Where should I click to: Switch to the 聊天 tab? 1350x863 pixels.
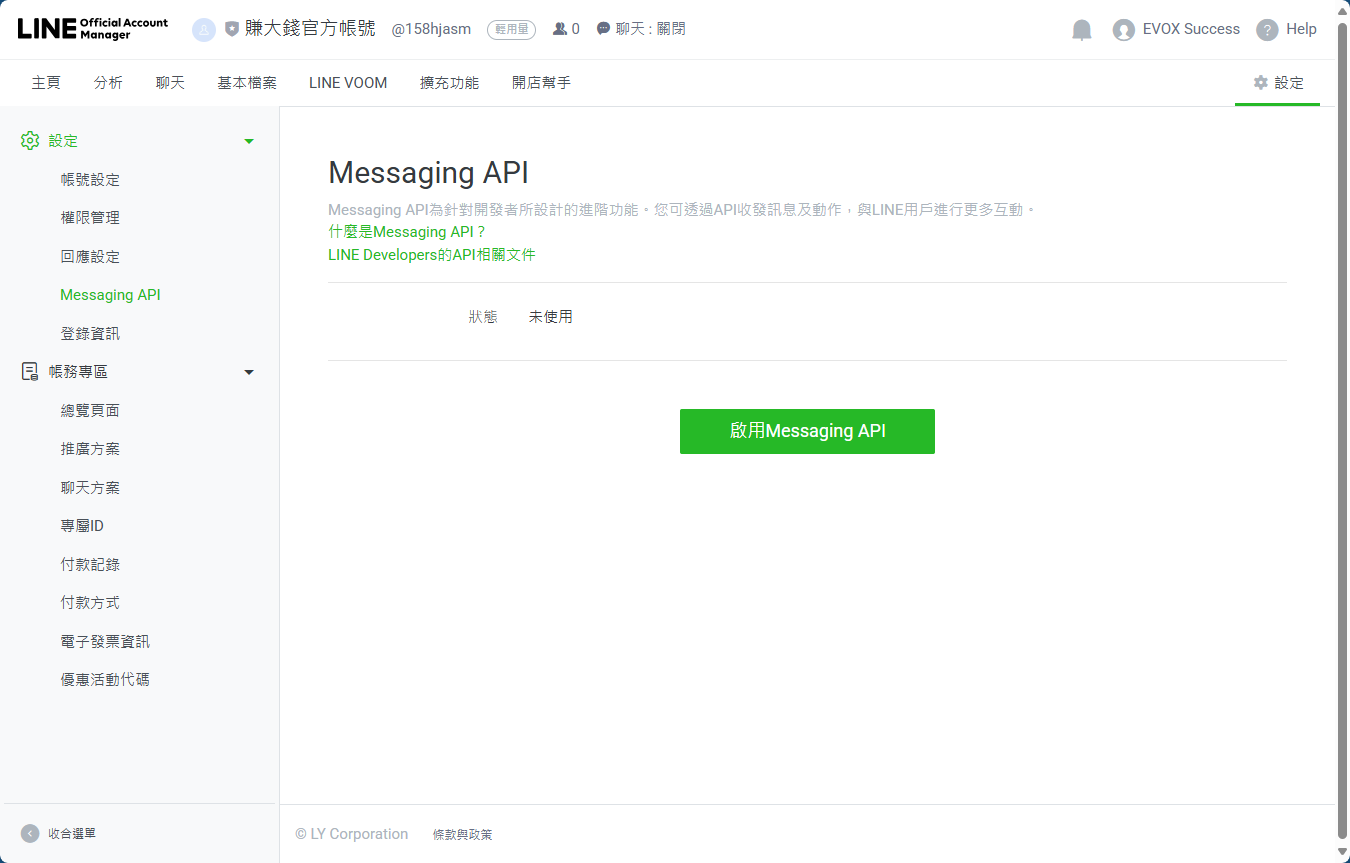170,83
